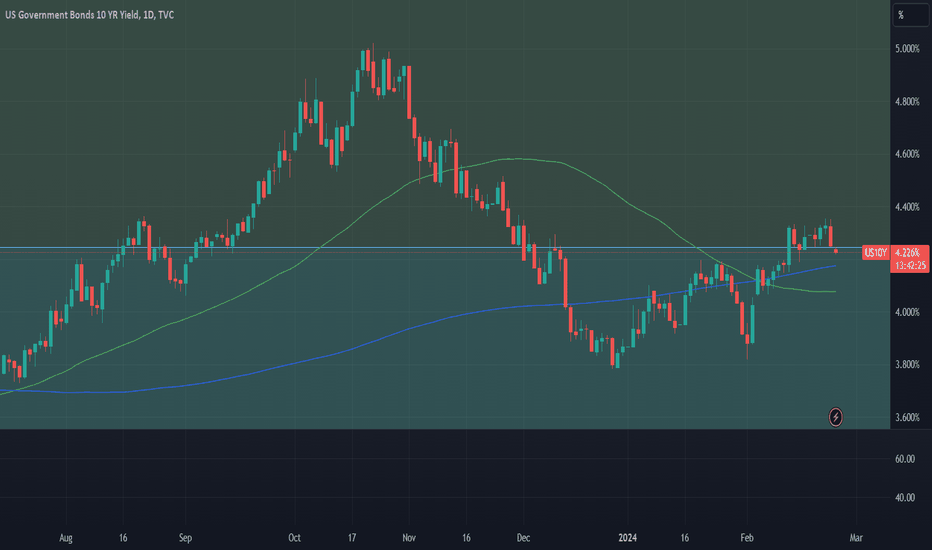Click the Sep date label

click(185, 538)
